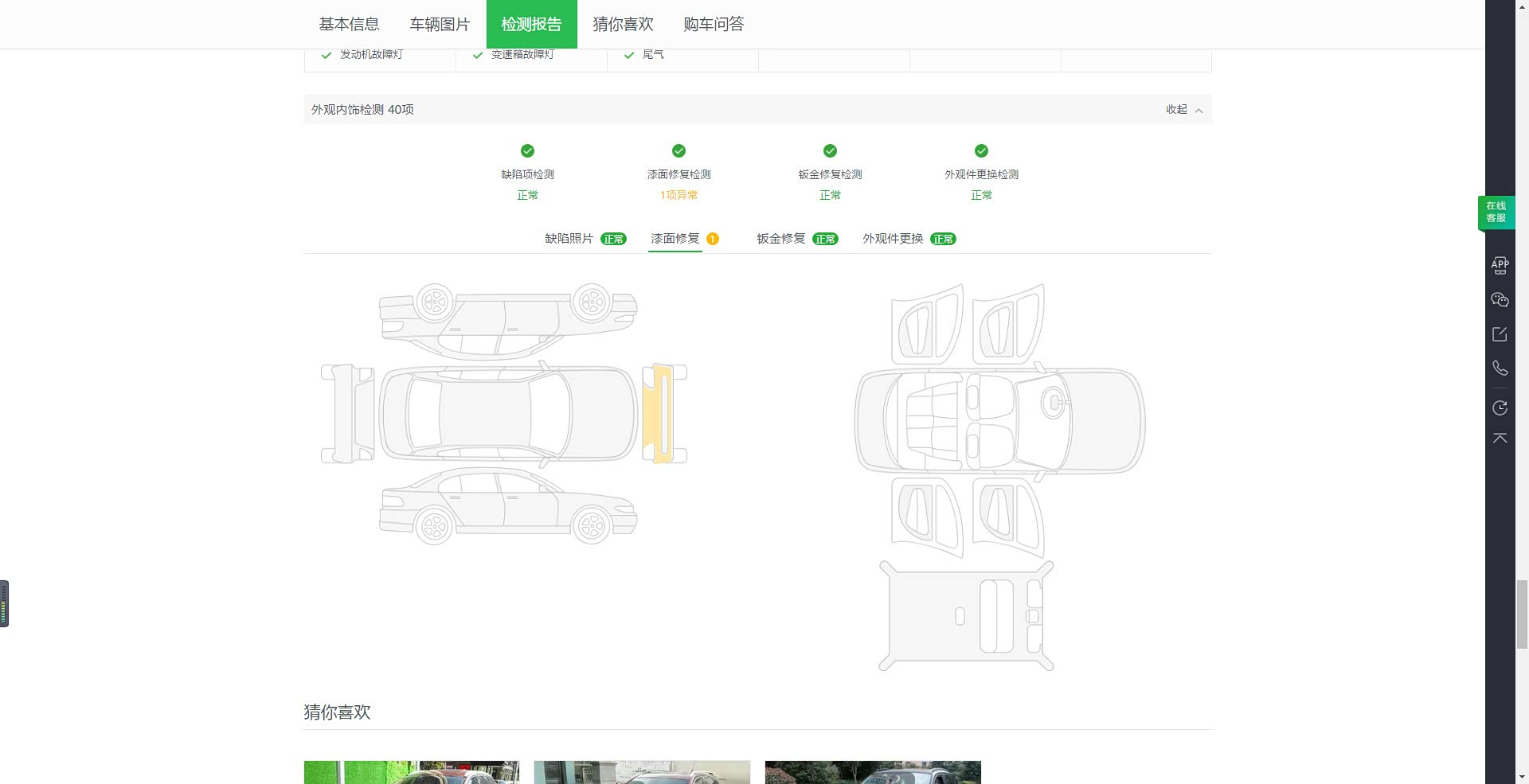Viewport: 1529px width, 784px height.
Task: Click green check above 缺陷项检测
Action: (527, 150)
